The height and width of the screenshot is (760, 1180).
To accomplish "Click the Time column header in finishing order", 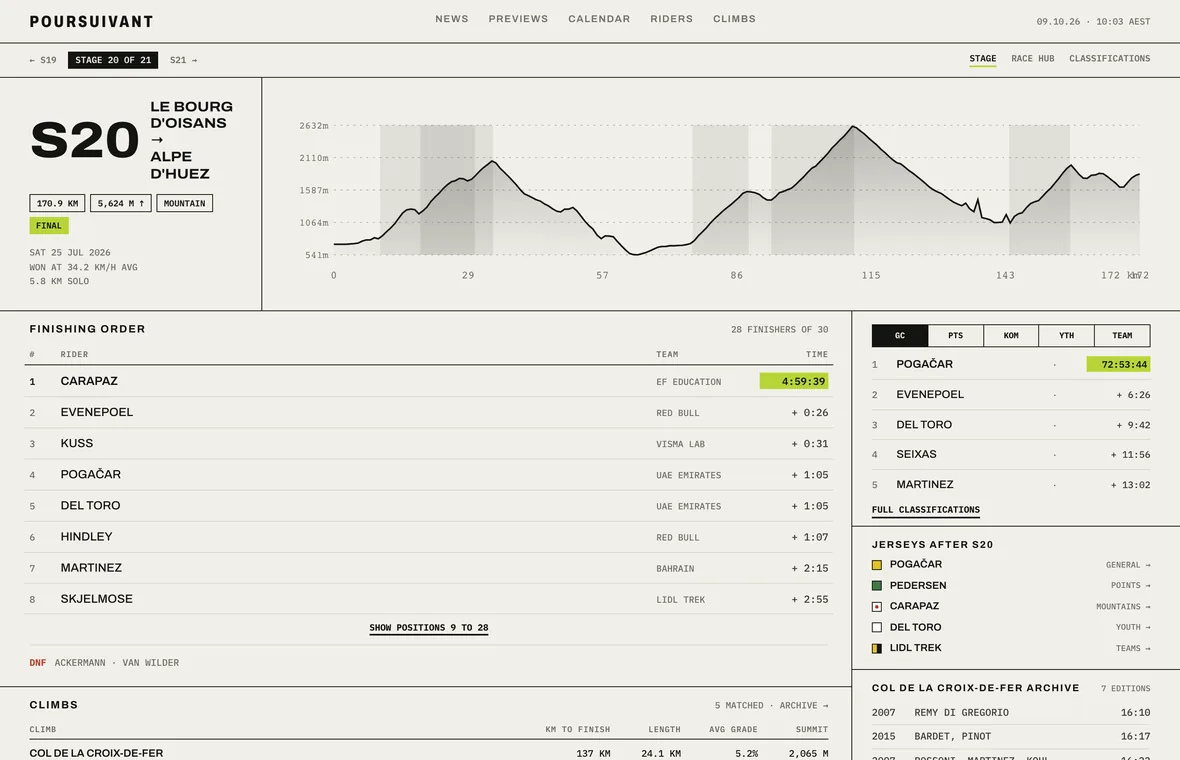I will click(817, 354).
